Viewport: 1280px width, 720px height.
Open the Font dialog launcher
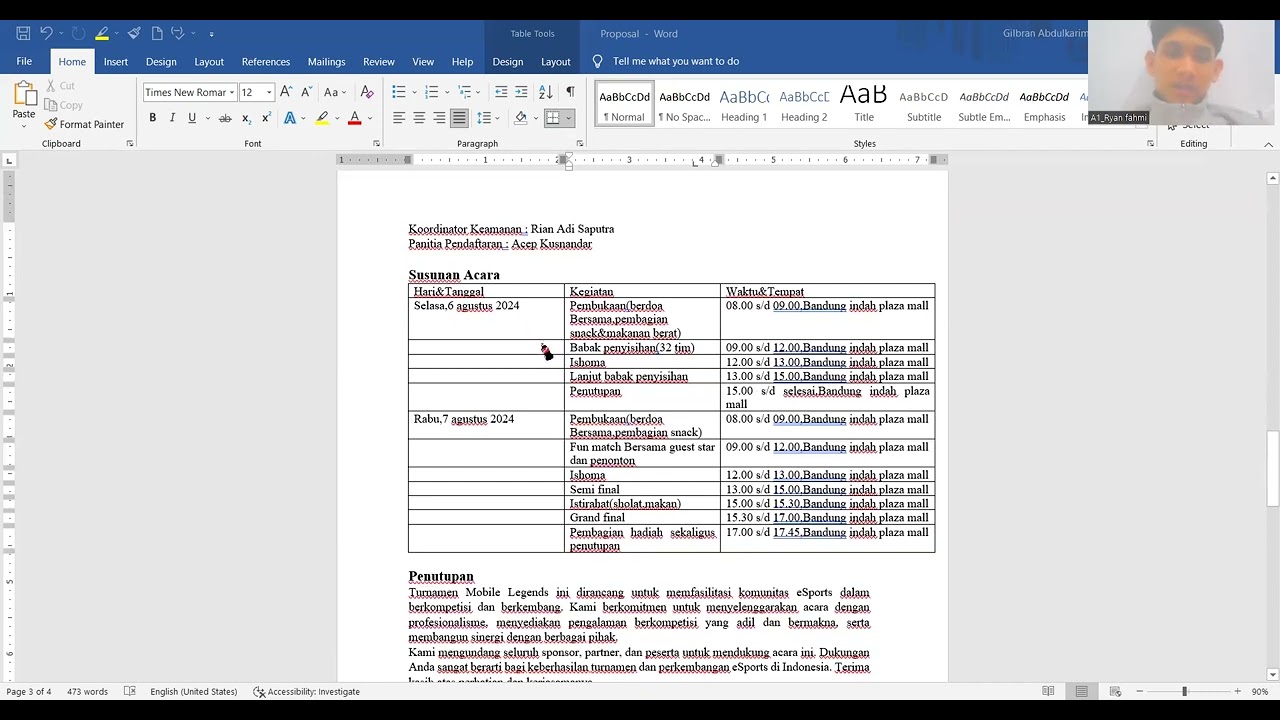[x=376, y=144]
